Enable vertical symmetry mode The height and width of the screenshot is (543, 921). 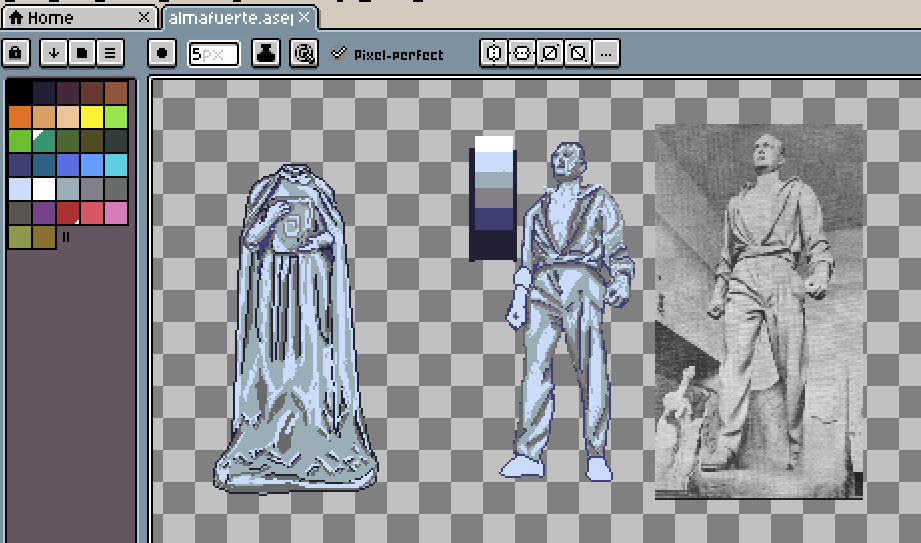520,53
